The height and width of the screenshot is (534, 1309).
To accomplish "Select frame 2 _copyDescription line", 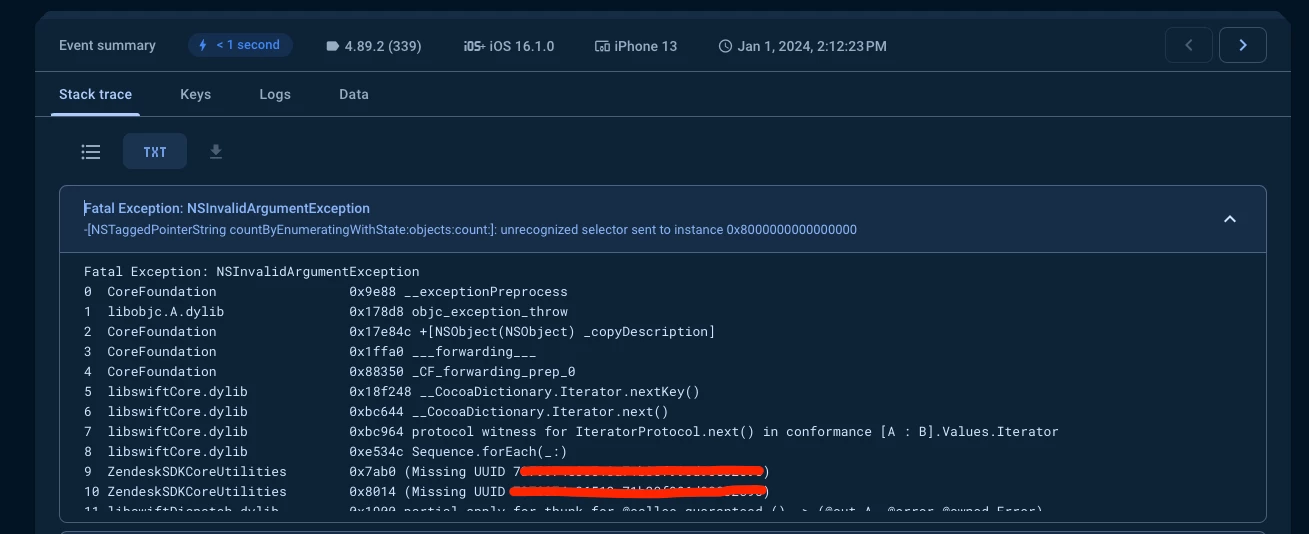I will point(400,332).
